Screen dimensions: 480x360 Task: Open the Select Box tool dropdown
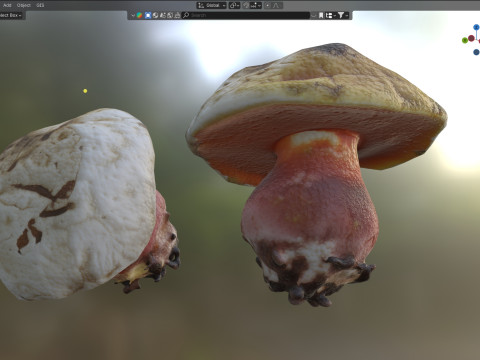(11, 15)
